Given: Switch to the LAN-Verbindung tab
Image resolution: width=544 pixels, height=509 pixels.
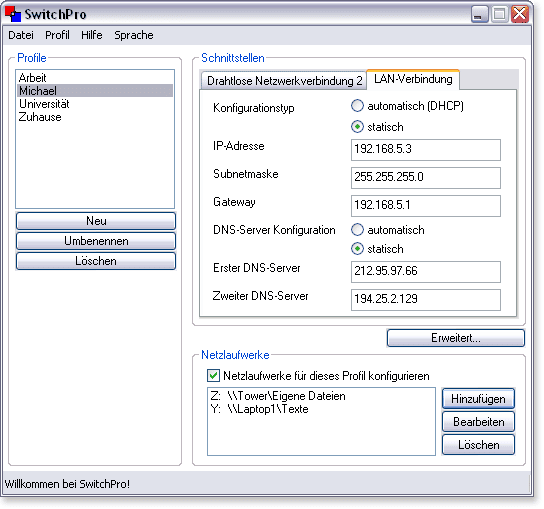Looking at the screenshot, I should (x=413, y=79).
